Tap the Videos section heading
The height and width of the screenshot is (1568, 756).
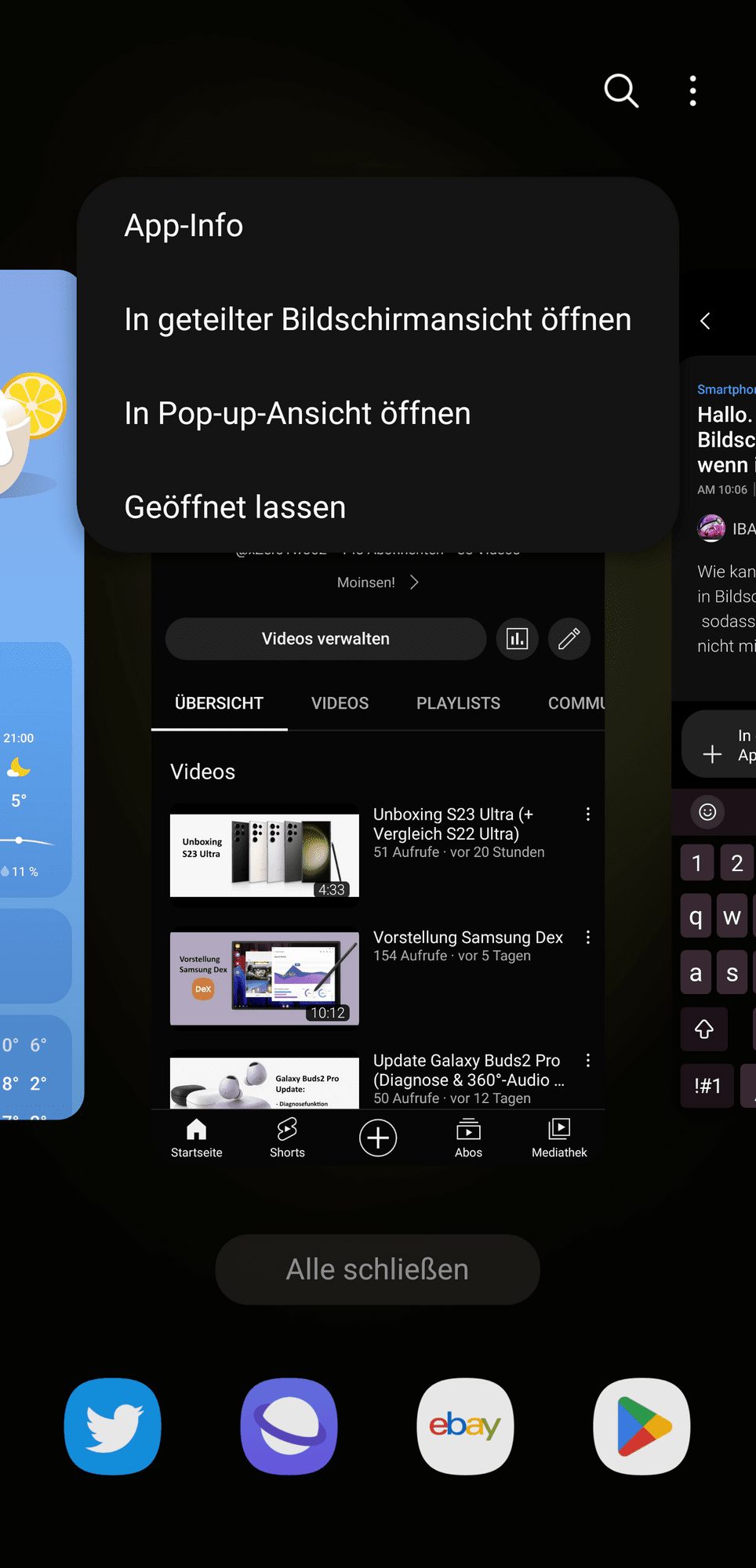click(202, 771)
